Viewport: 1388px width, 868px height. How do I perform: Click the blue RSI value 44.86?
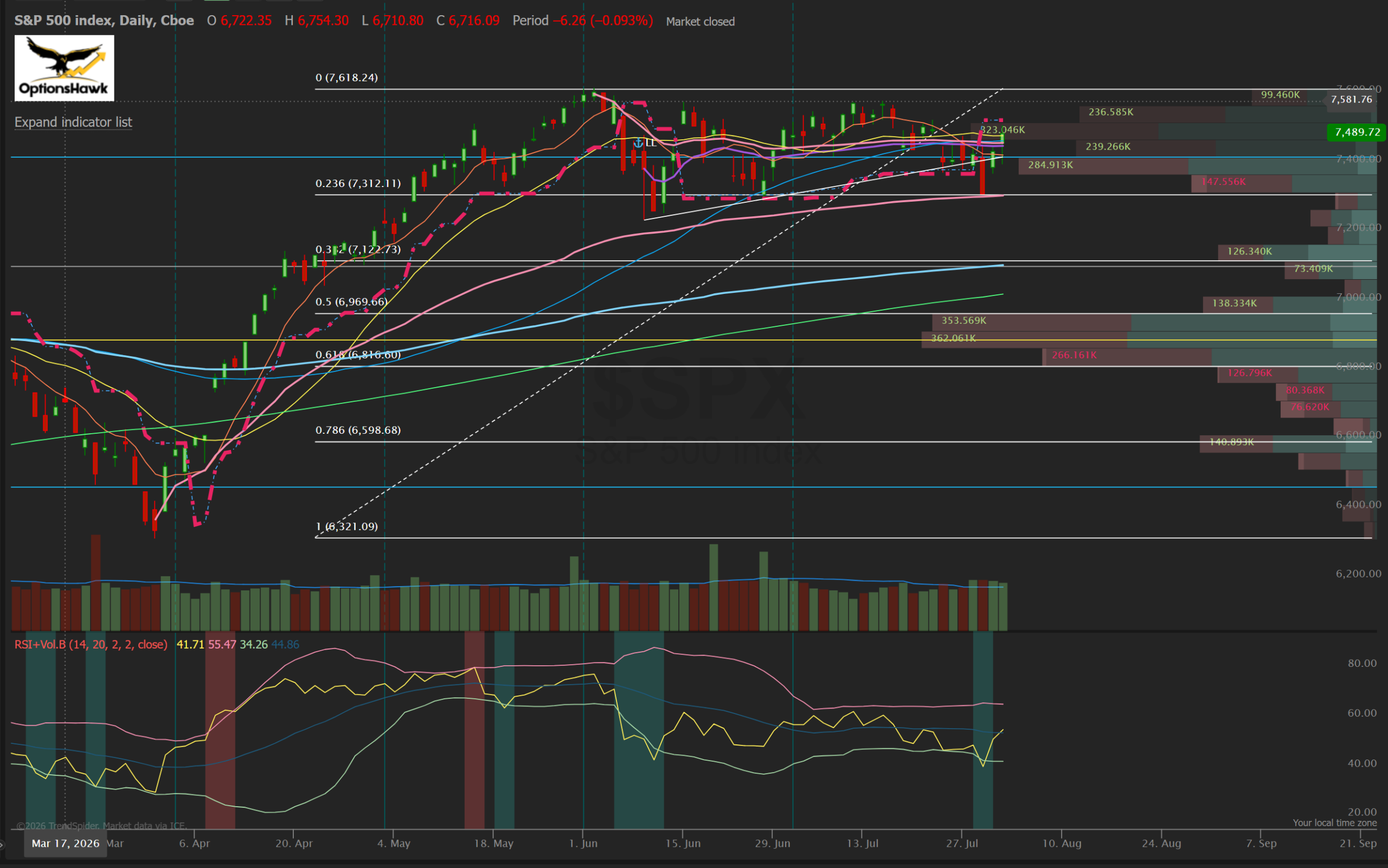pyautogui.click(x=285, y=644)
